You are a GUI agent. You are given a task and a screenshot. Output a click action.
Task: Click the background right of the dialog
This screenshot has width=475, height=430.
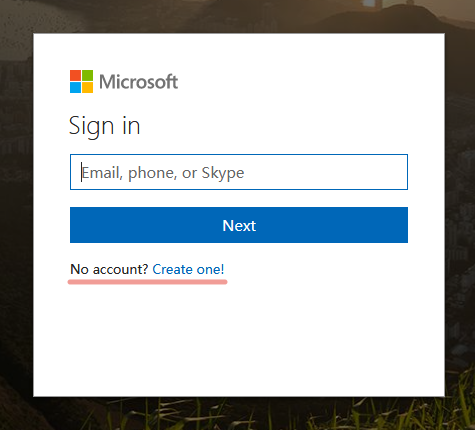coord(460,215)
